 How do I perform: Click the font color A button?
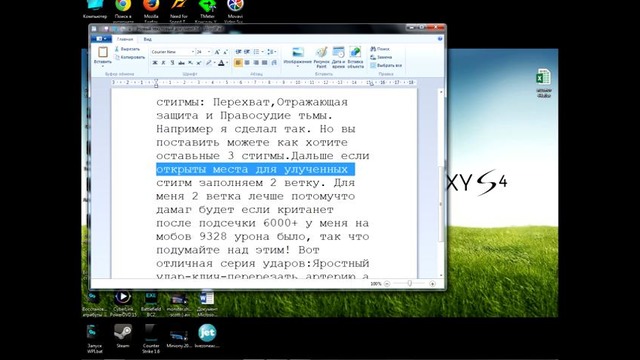[221, 63]
